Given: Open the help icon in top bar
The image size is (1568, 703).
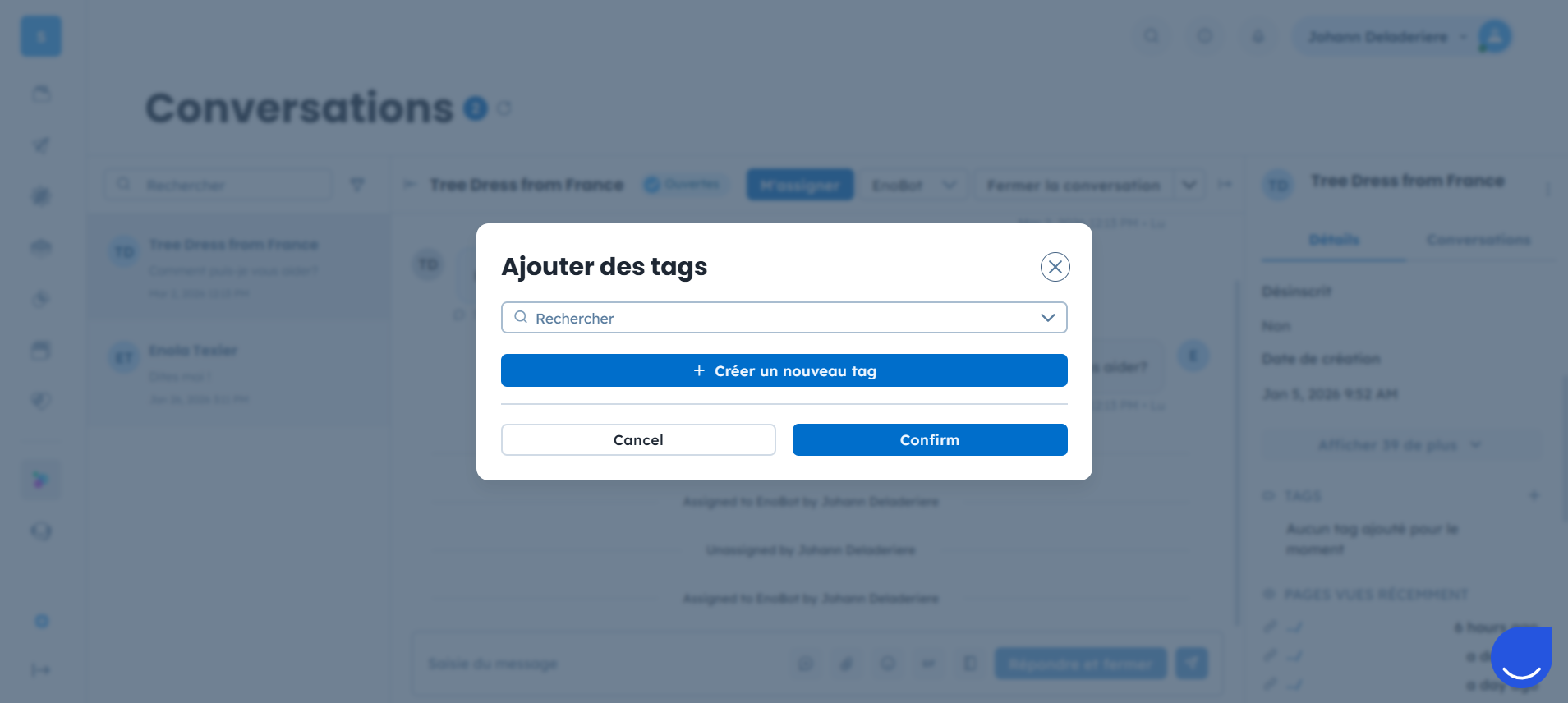Looking at the screenshot, I should [x=1204, y=37].
